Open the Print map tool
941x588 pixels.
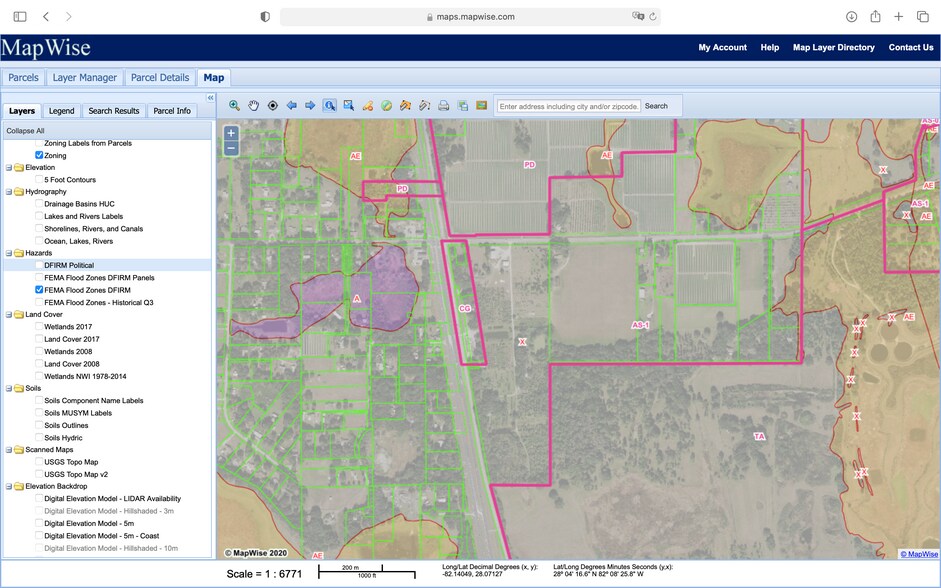pyautogui.click(x=442, y=104)
